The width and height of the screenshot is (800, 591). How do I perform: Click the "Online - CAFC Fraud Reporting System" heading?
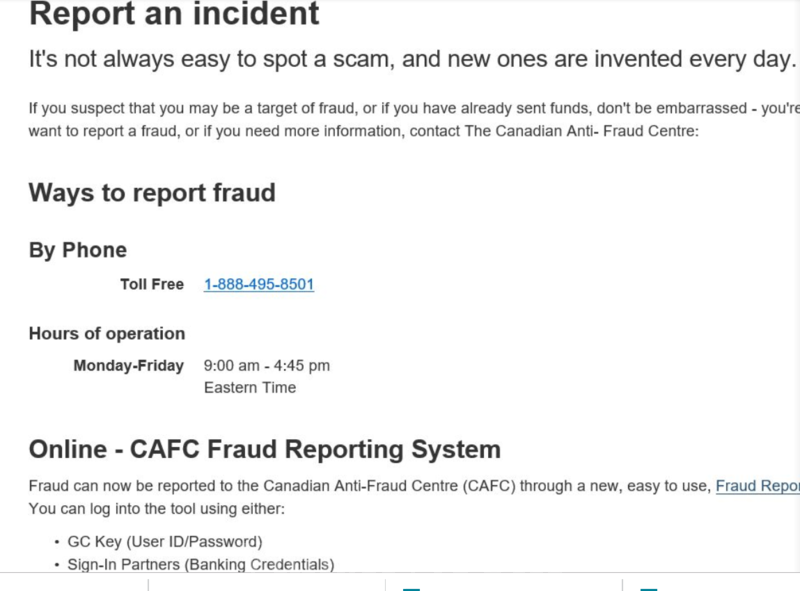click(265, 449)
